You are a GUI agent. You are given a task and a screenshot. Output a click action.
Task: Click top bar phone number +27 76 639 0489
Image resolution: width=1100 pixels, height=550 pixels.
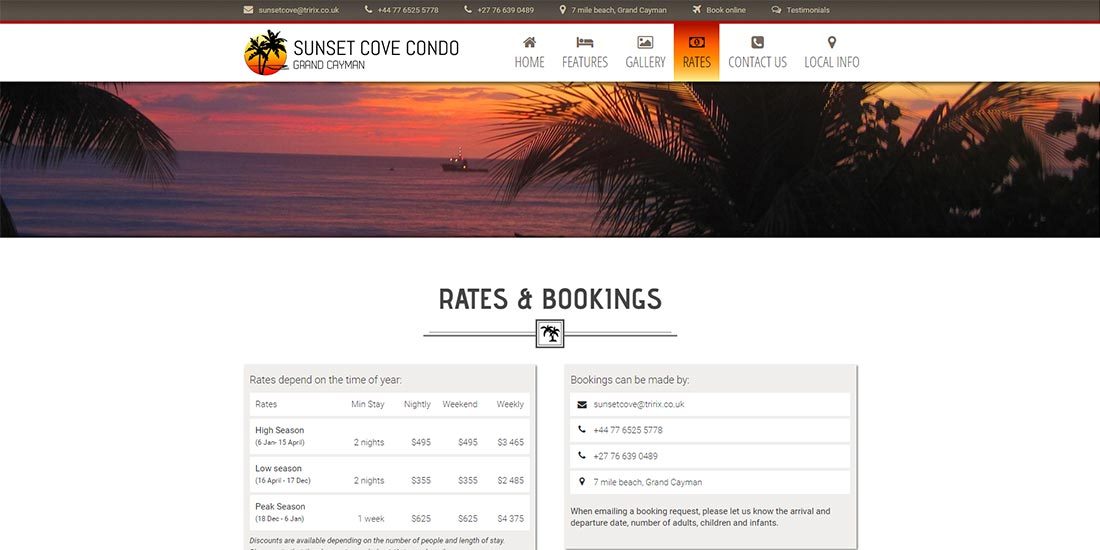click(x=505, y=11)
